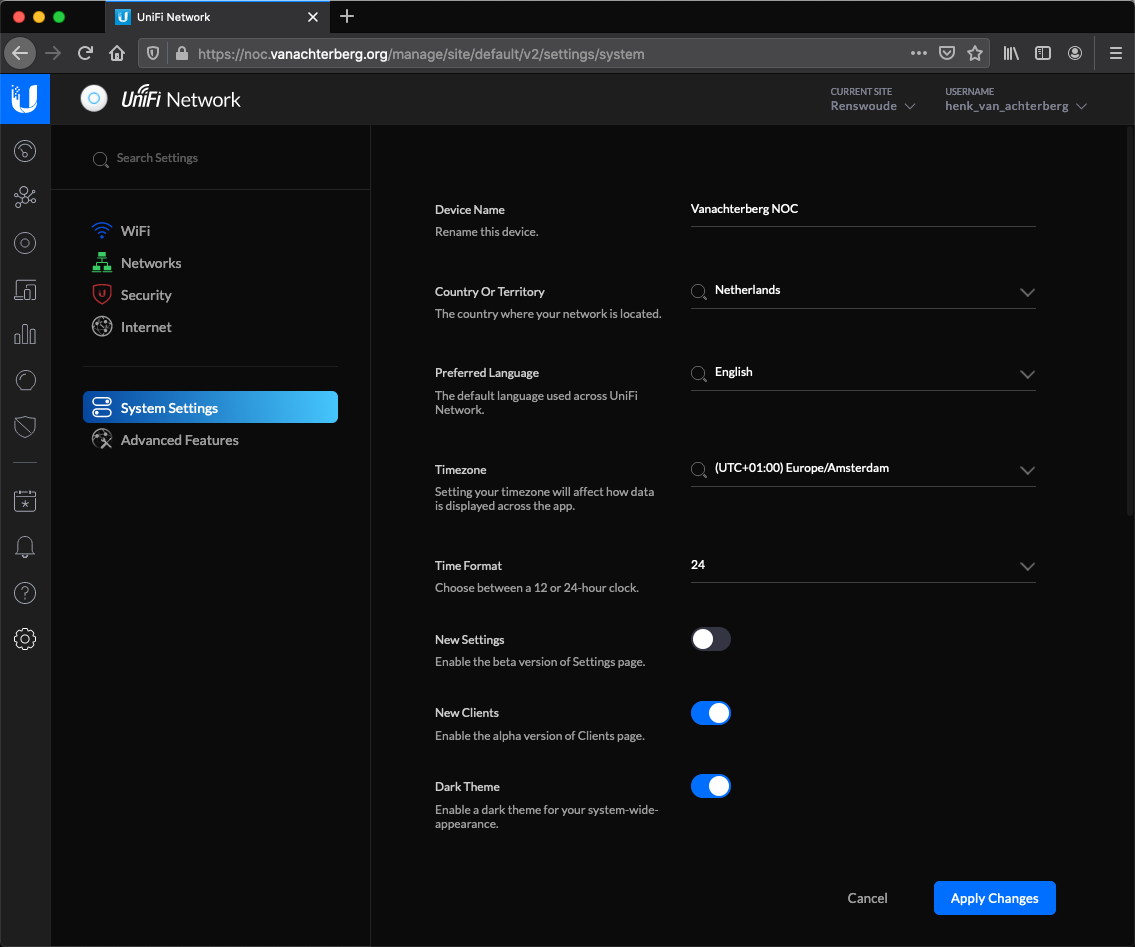1135x947 pixels.
Task: Click the UniFi Network header title
Action: tap(181, 98)
